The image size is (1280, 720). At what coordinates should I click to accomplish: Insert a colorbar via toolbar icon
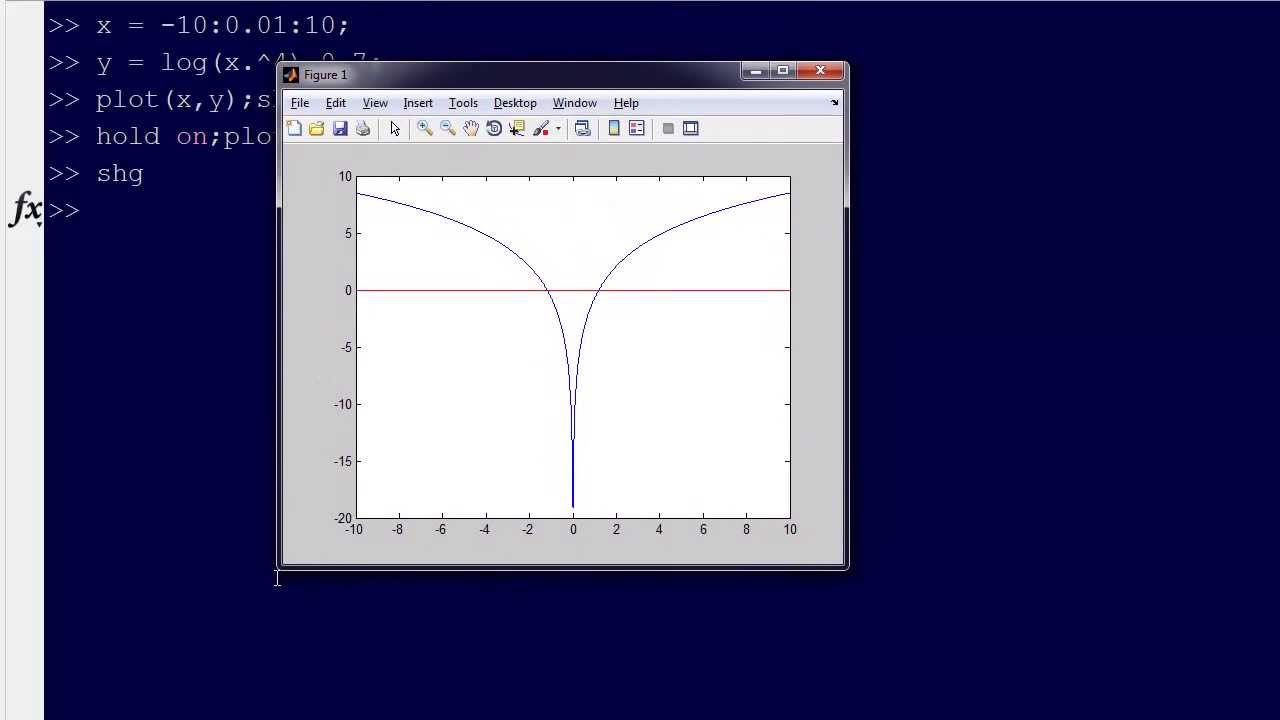pyautogui.click(x=614, y=128)
